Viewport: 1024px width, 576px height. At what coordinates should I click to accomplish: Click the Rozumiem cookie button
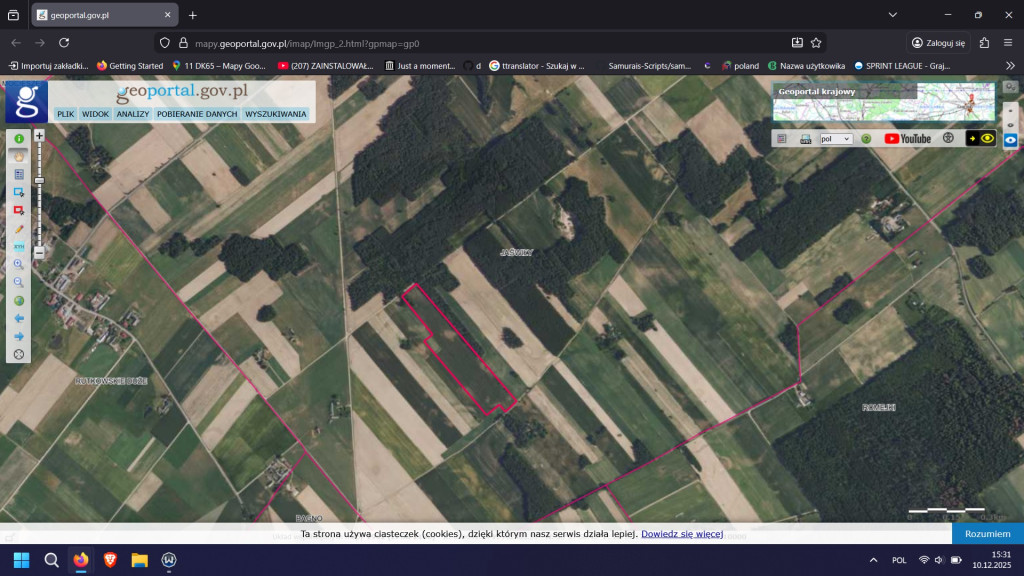[987, 534]
